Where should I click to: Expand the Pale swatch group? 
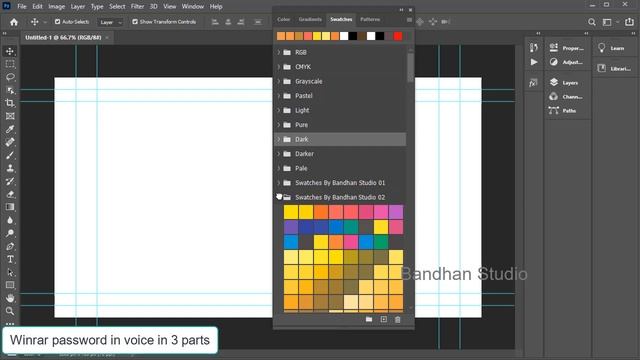point(279,168)
